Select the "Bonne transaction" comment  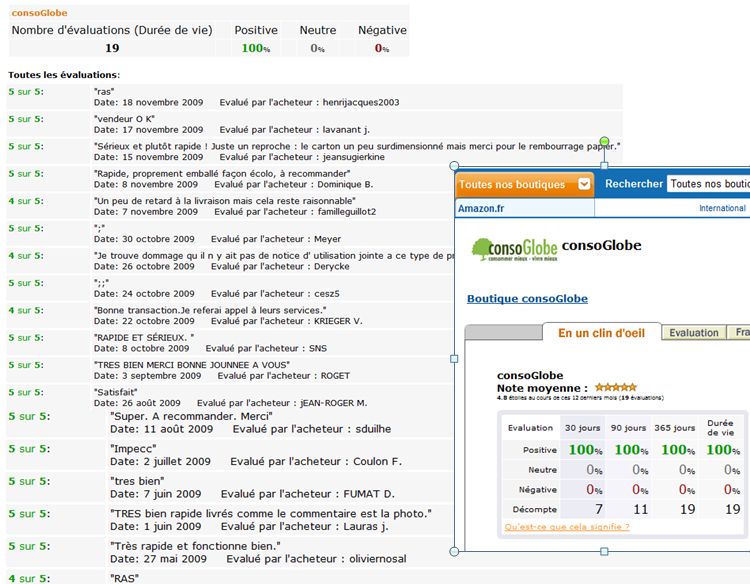coord(210,310)
